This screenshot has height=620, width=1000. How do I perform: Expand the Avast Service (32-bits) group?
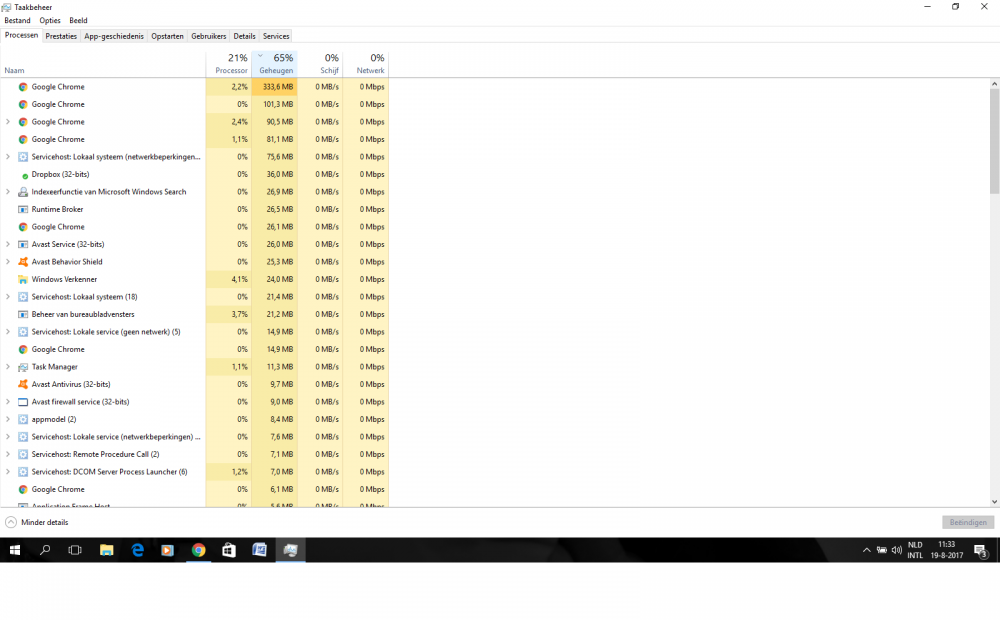[8, 244]
